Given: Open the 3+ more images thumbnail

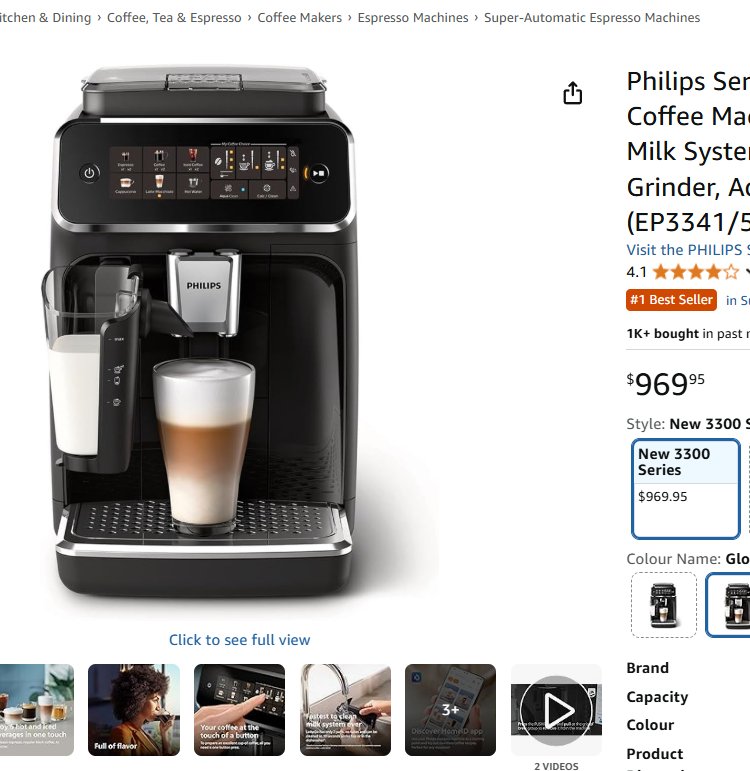Looking at the screenshot, I should pos(450,710).
